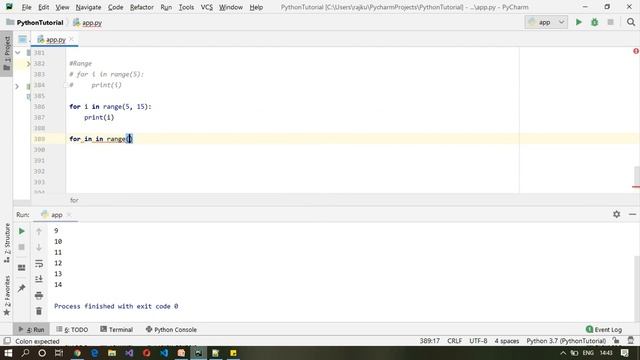Open the VCS menu

(207, 7)
